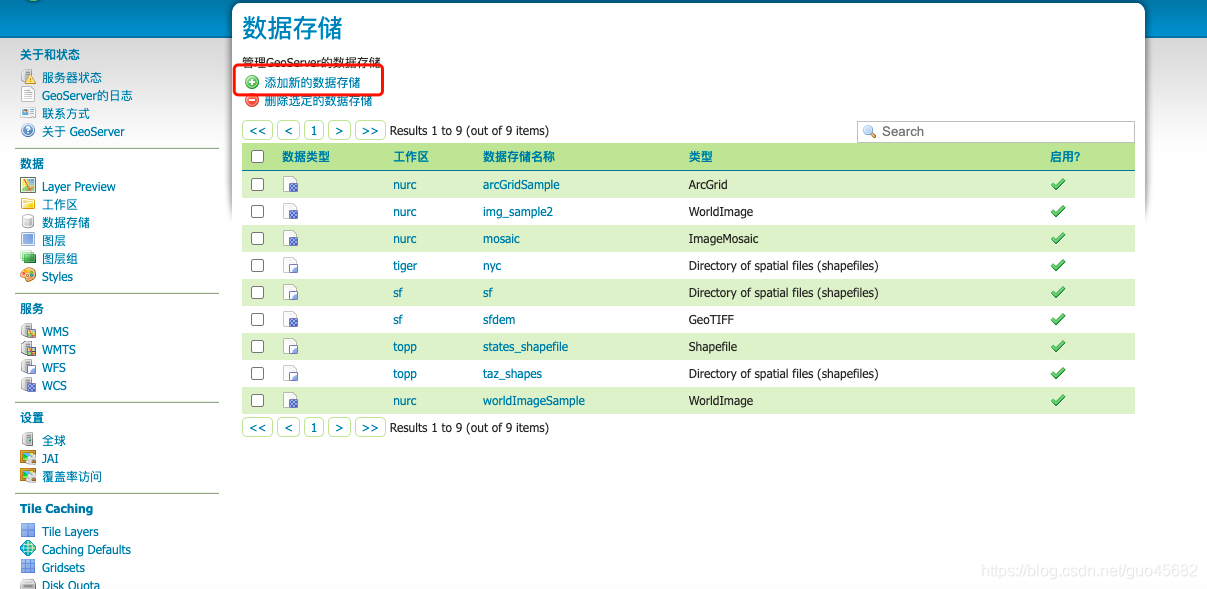This screenshot has height=589, width=1207.
Task: Open the tiger workspace link
Action: (x=405, y=266)
